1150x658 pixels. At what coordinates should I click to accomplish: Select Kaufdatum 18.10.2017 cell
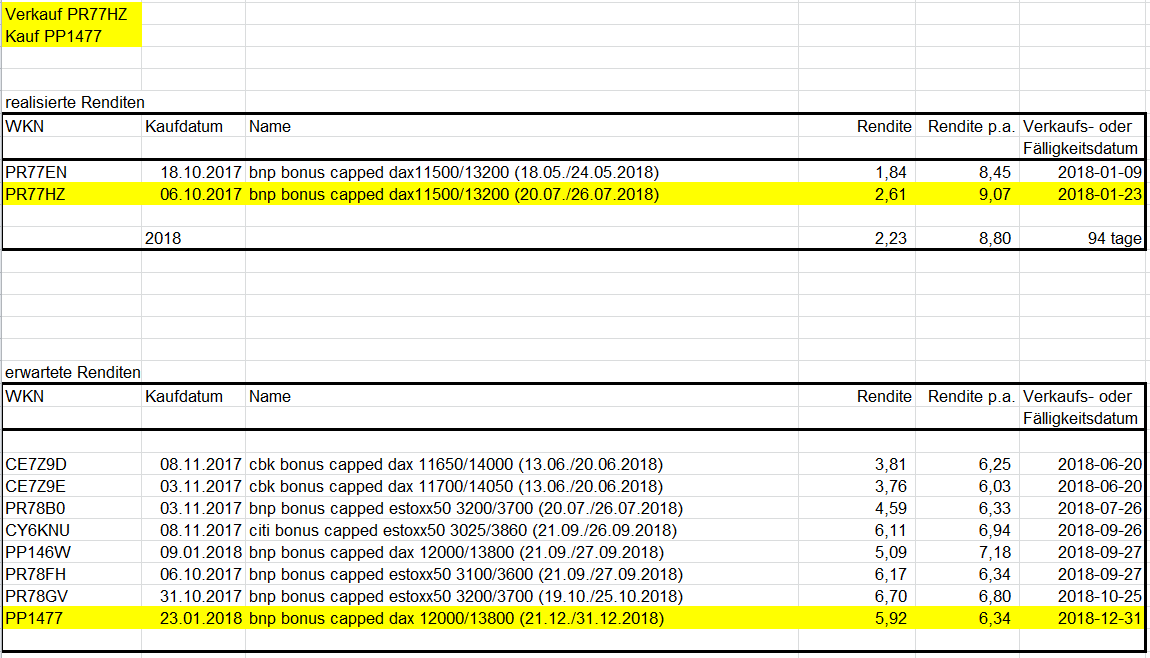194,172
